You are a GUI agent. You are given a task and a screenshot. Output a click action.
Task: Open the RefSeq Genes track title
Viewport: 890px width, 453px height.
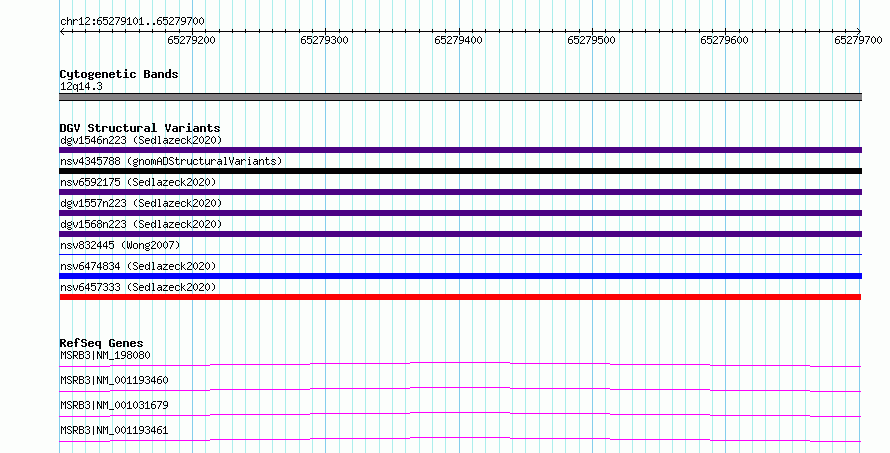pos(102,343)
